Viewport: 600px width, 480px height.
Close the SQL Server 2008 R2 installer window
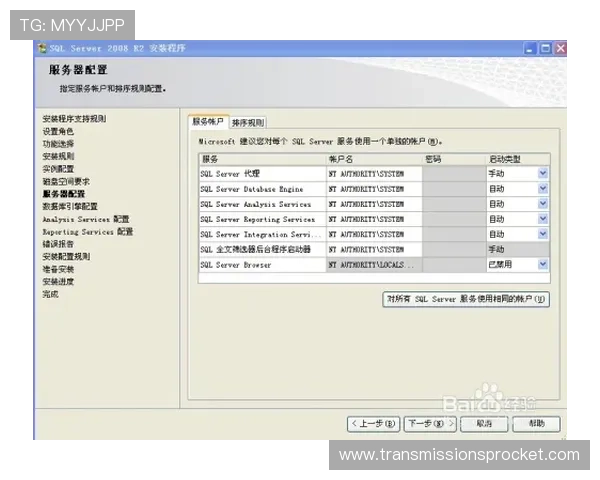(x=560, y=49)
